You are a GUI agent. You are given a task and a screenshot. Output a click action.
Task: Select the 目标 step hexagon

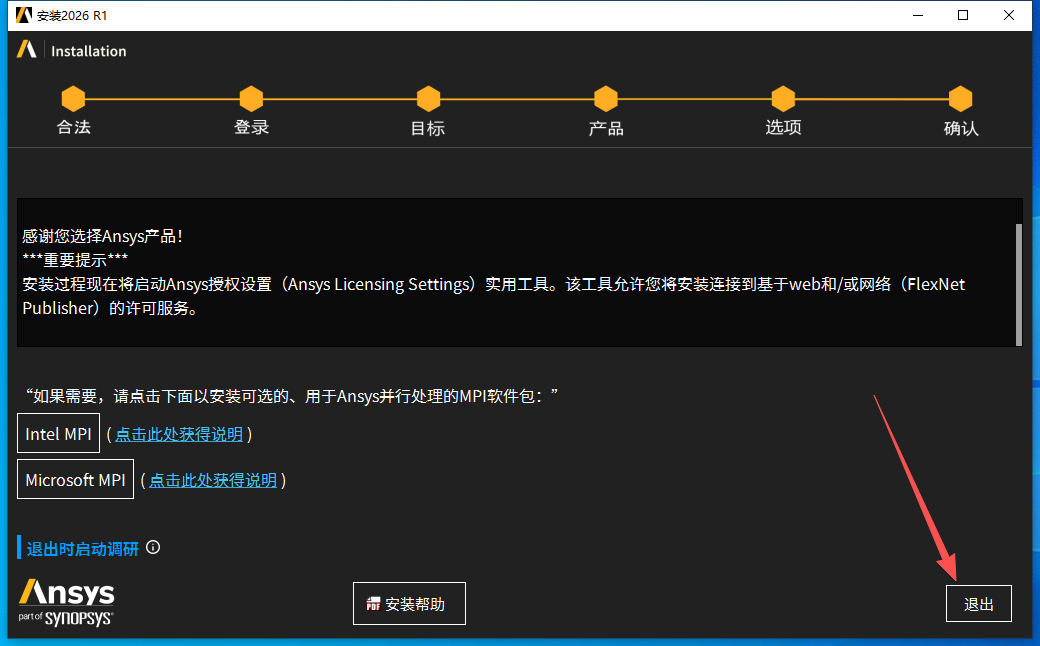pyautogui.click(x=428, y=98)
